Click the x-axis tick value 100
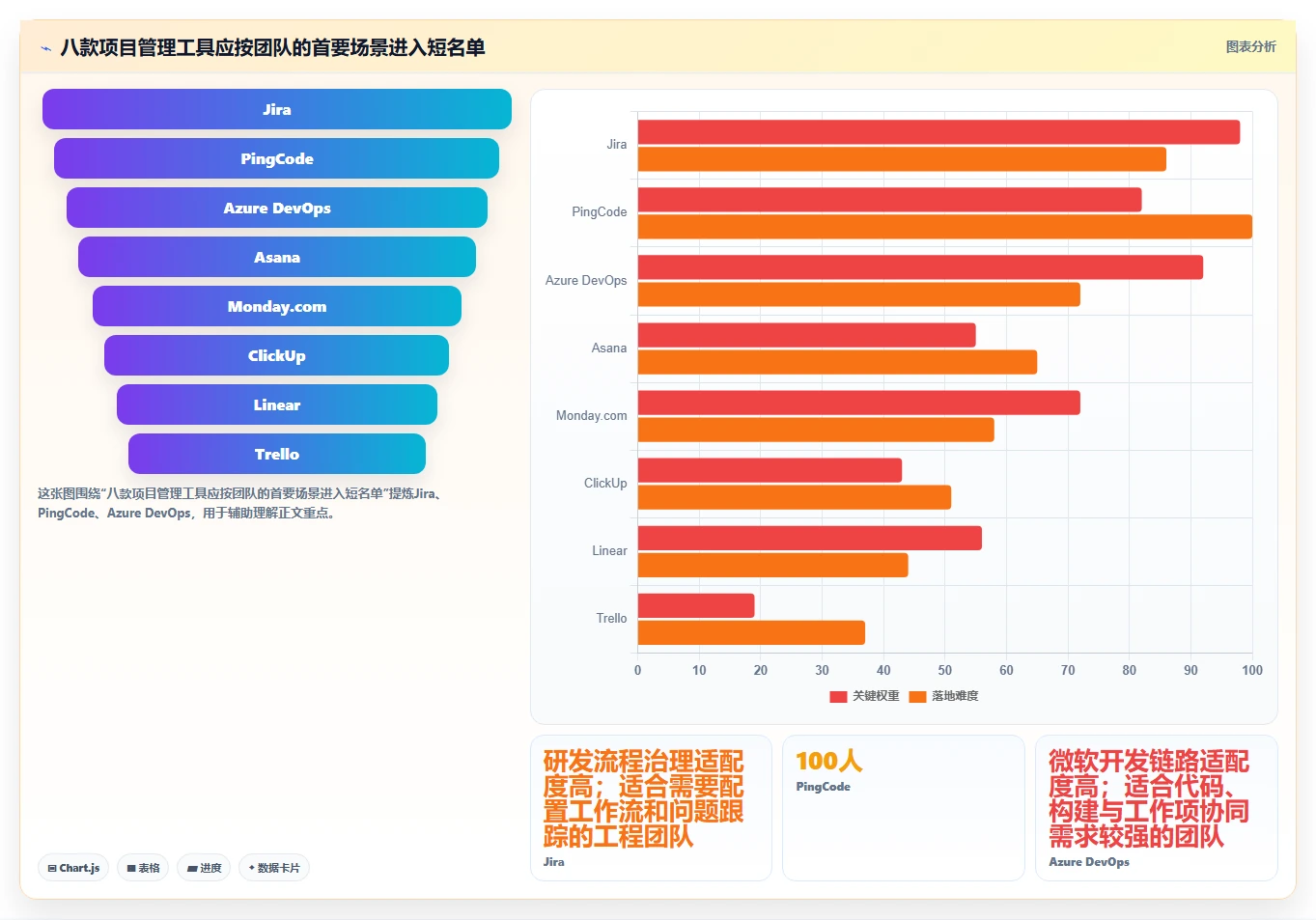 (x=1251, y=670)
